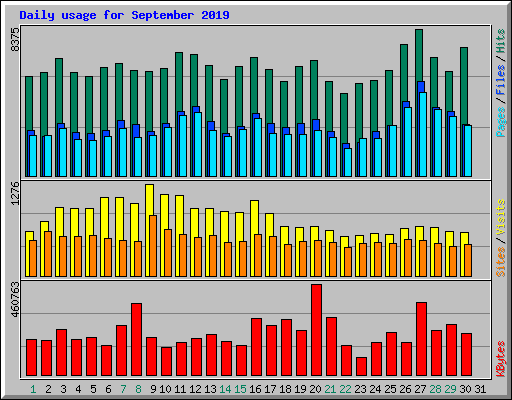Click day 1 on the date axis
Viewport: 512px width, 400px height.
coord(33,389)
